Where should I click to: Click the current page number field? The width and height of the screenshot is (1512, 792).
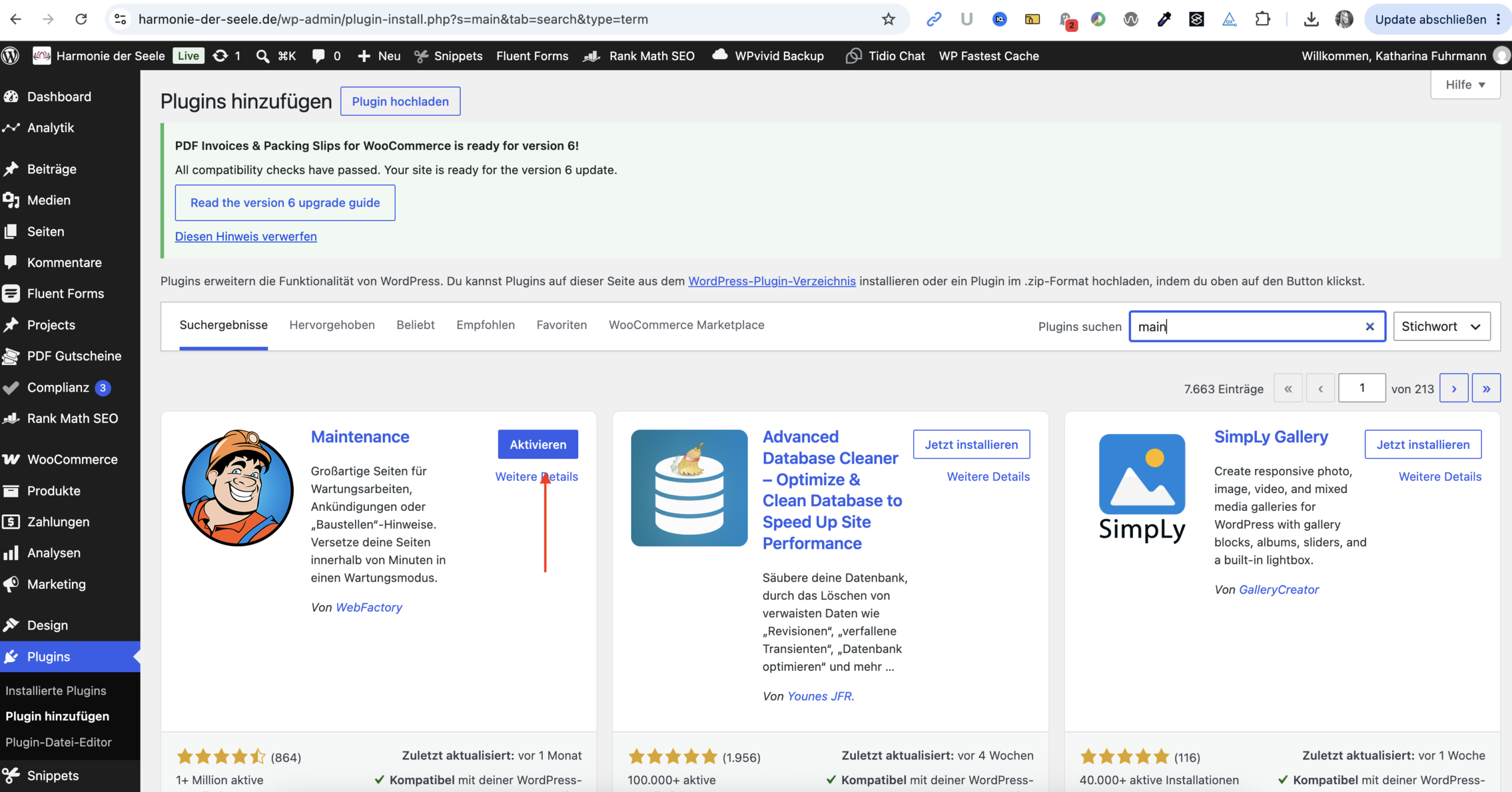(1362, 388)
